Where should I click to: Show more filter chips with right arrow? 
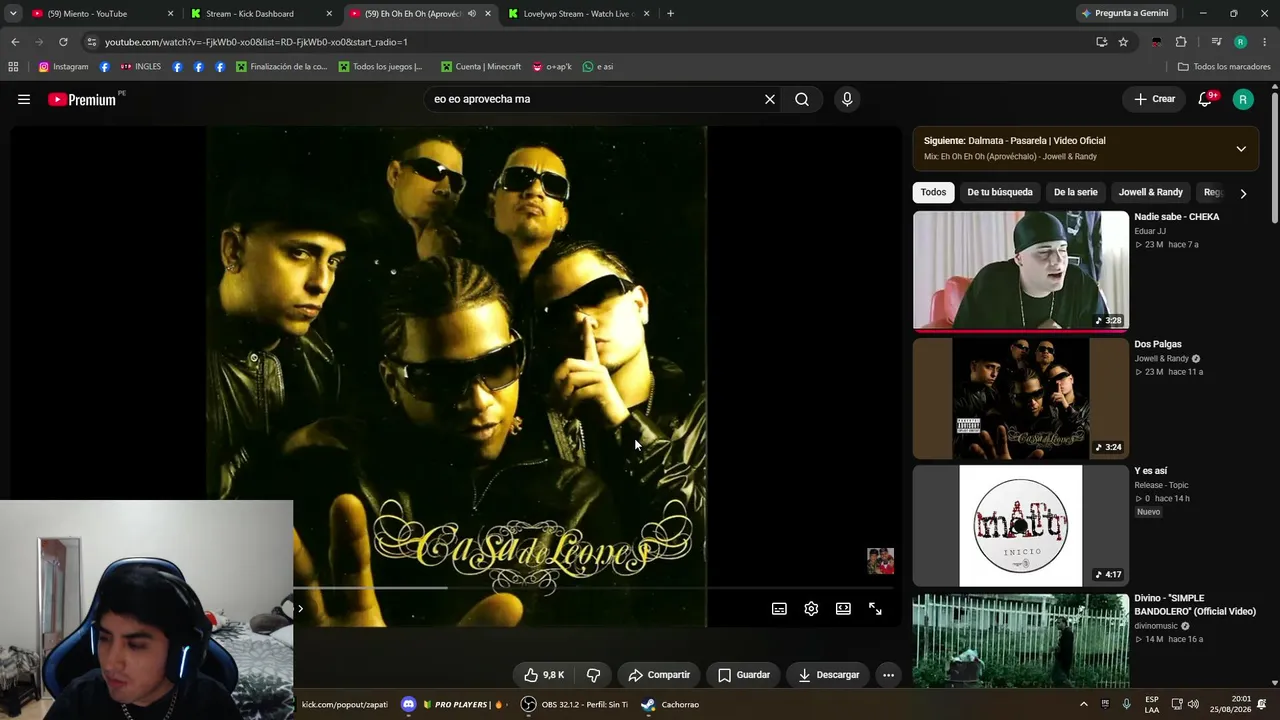pyautogui.click(x=1243, y=193)
